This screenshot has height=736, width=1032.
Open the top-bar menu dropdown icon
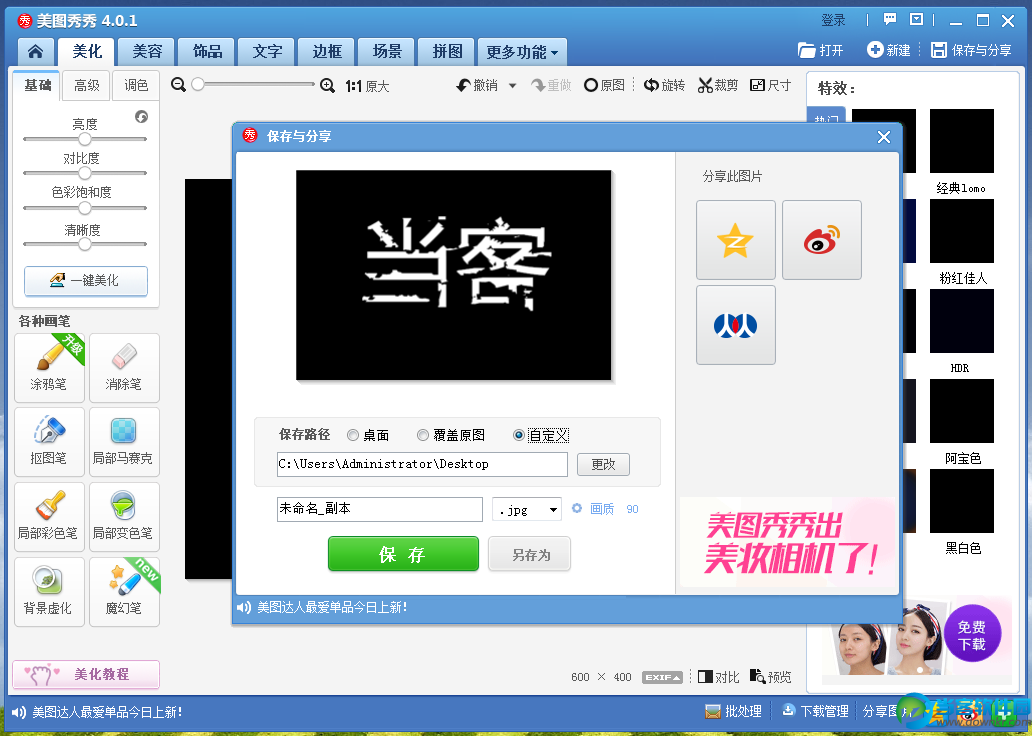[x=916, y=20]
